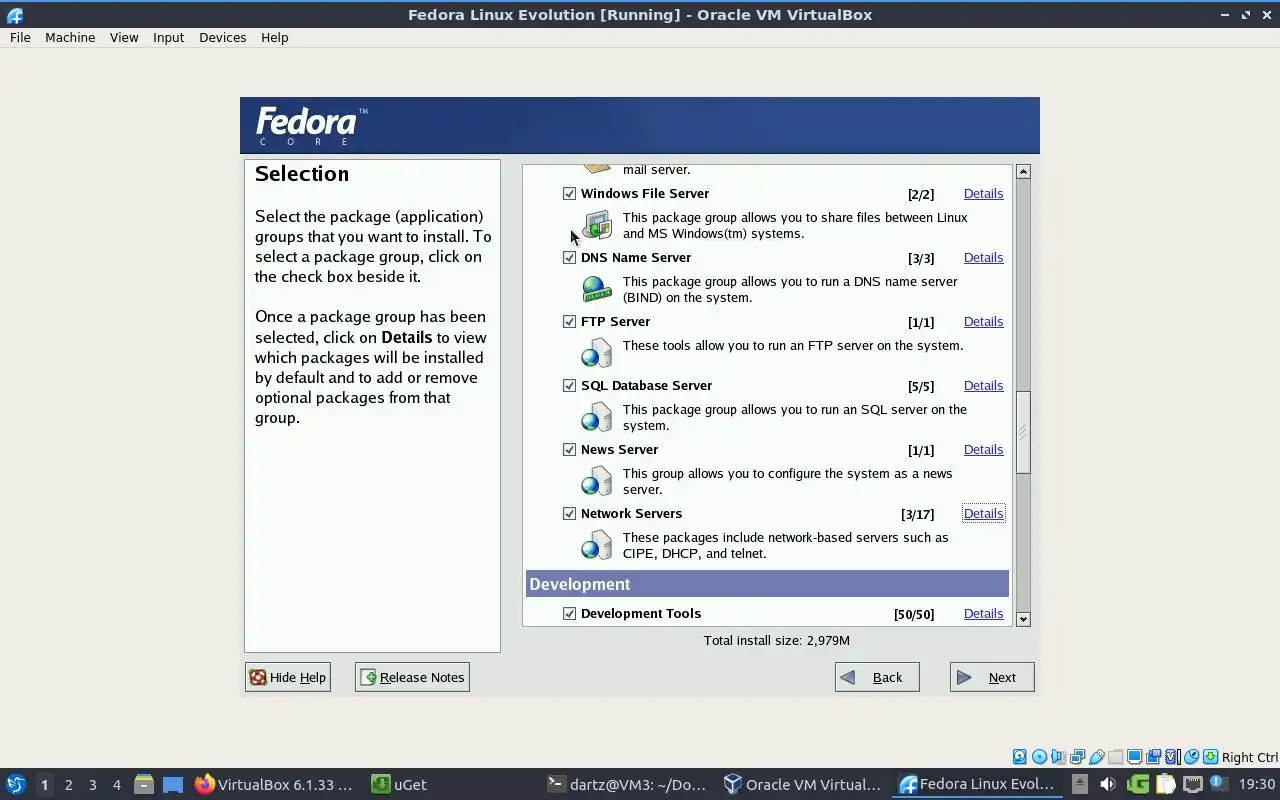
Task: Click the show desktop icon in taskbar
Action: pyautogui.click(x=173, y=785)
